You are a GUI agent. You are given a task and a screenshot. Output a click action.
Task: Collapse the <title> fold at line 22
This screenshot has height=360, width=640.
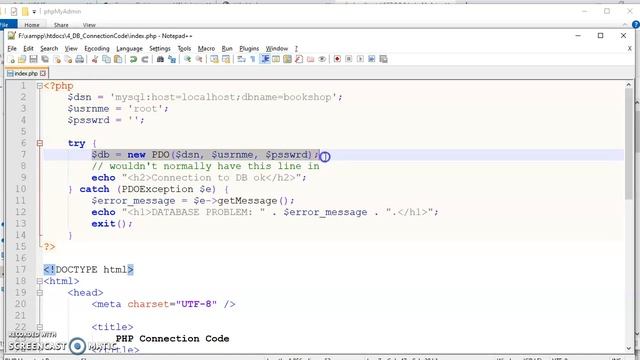click(40, 327)
